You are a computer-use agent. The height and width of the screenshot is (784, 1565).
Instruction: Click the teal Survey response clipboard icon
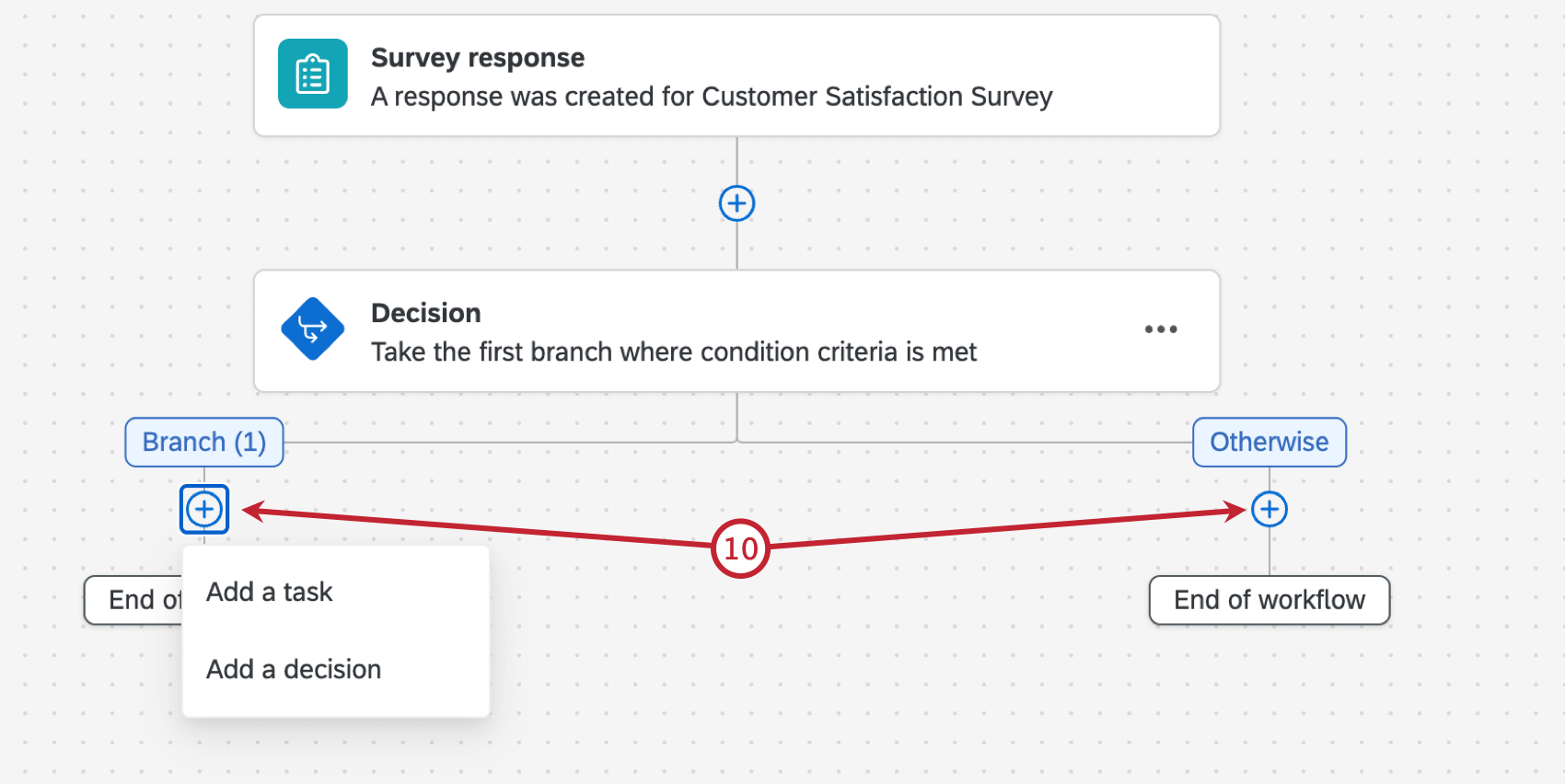[313, 74]
